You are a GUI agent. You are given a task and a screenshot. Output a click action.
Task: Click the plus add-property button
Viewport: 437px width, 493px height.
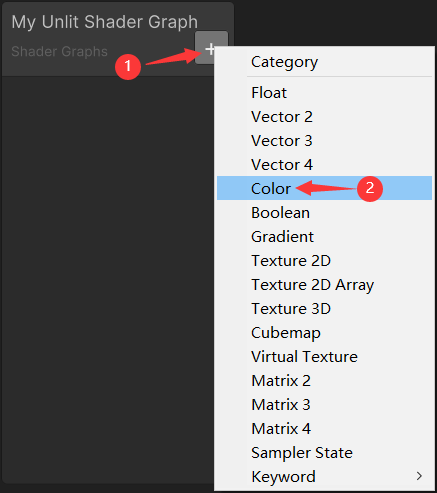pyautogui.click(x=211, y=48)
